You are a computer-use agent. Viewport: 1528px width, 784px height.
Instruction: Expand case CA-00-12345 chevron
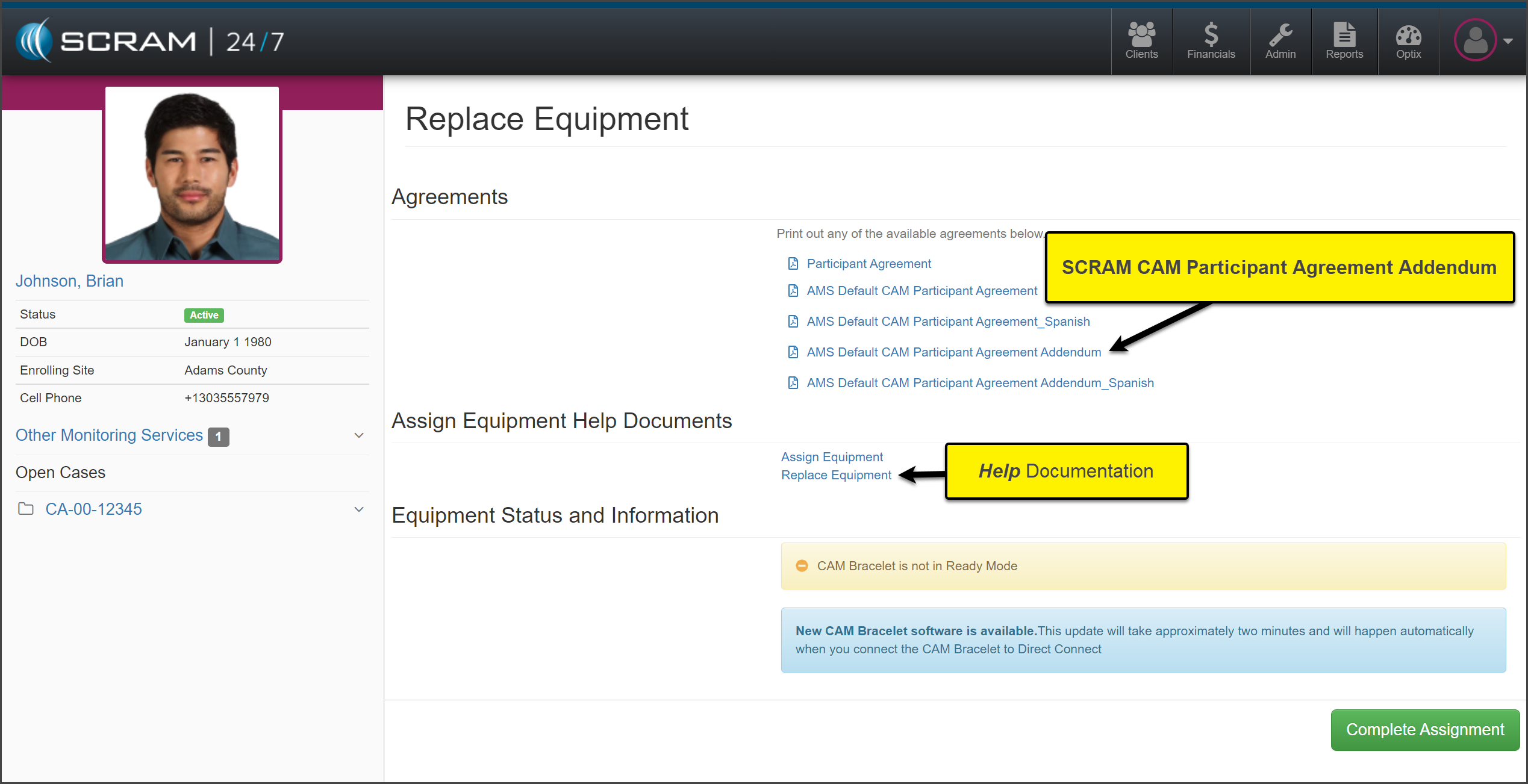pos(359,509)
